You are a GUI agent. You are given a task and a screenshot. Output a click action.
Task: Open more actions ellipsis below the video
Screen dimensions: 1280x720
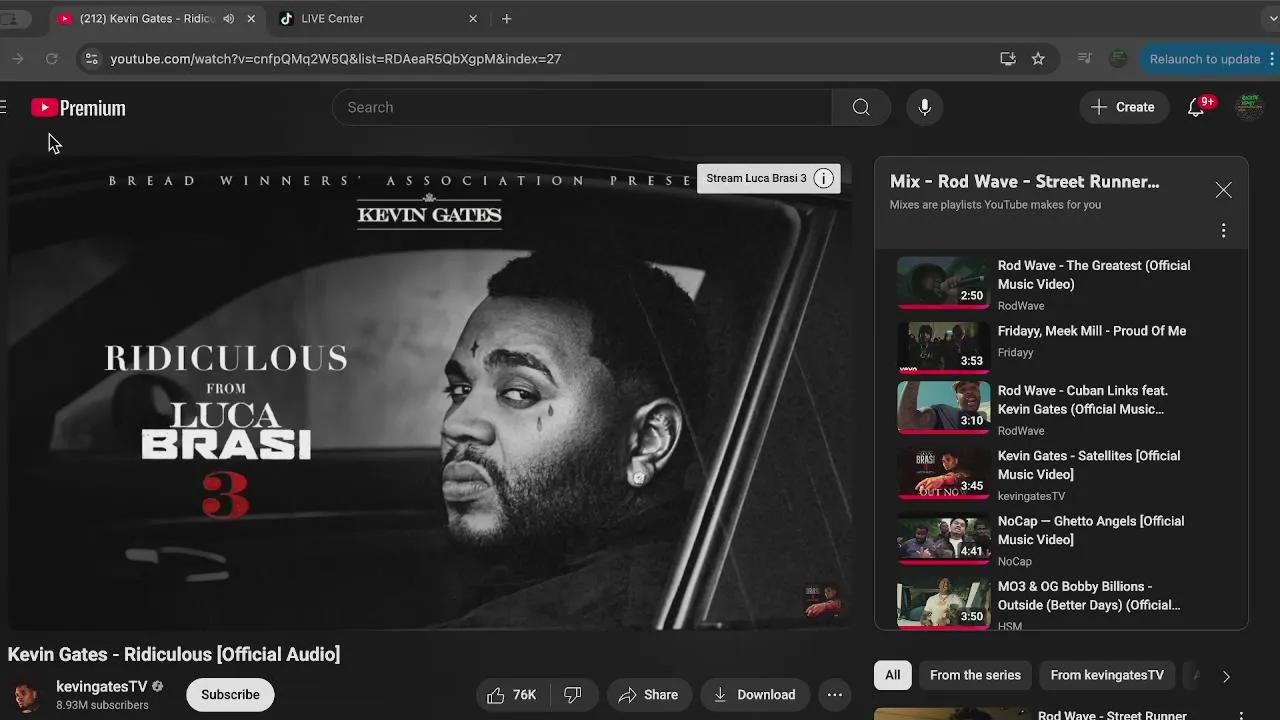835,695
